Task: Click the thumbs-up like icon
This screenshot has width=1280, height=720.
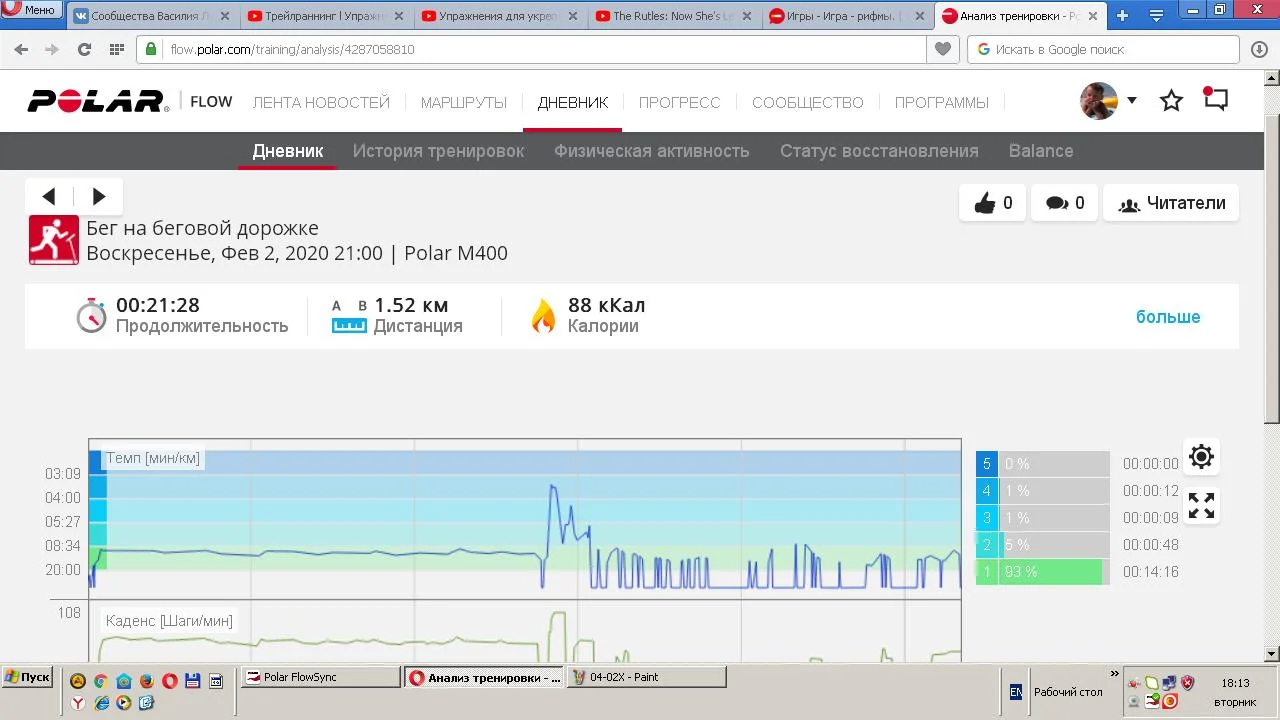Action: [985, 203]
